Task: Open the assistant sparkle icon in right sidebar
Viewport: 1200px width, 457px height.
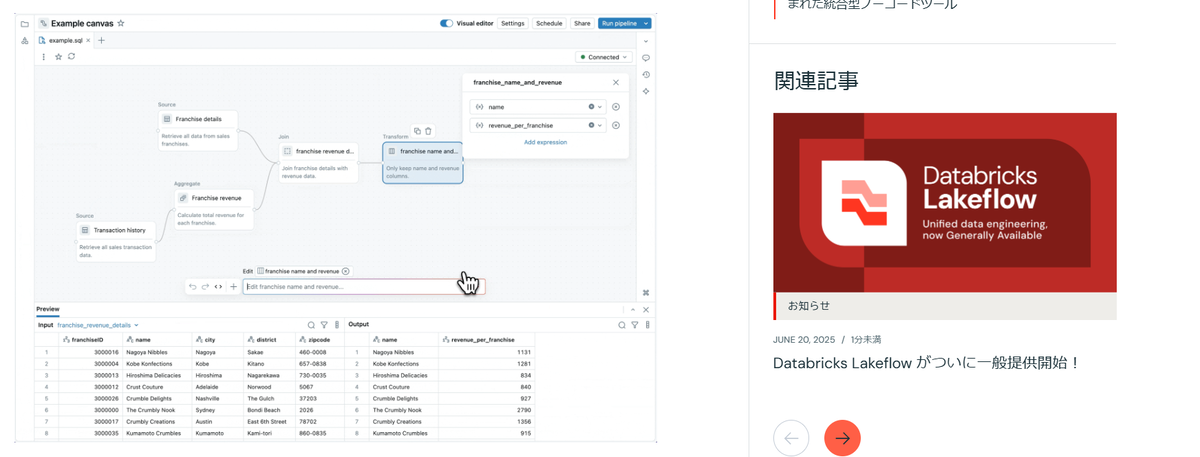Action: (646, 91)
